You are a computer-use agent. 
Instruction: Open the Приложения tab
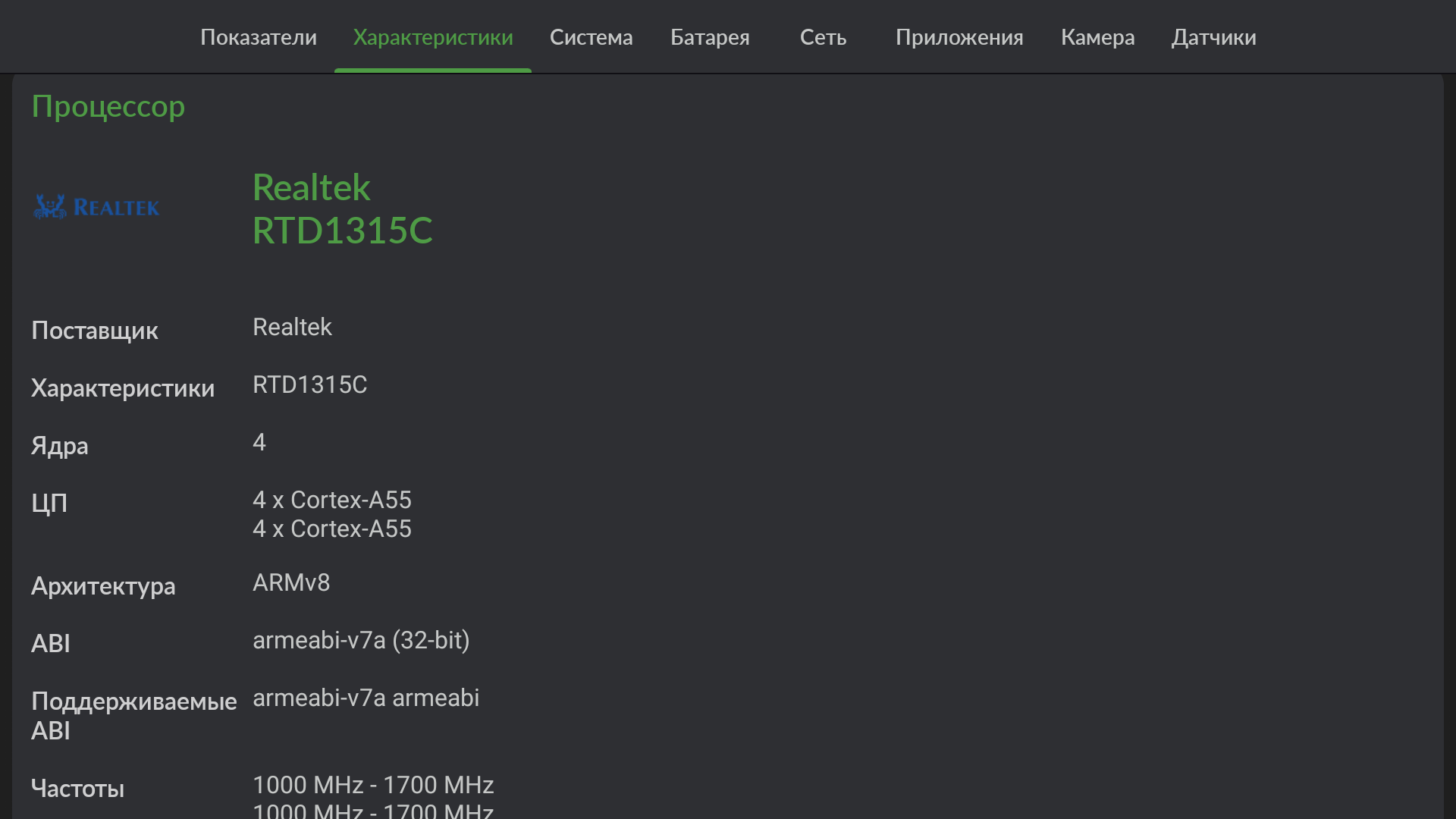pyautogui.click(x=959, y=37)
